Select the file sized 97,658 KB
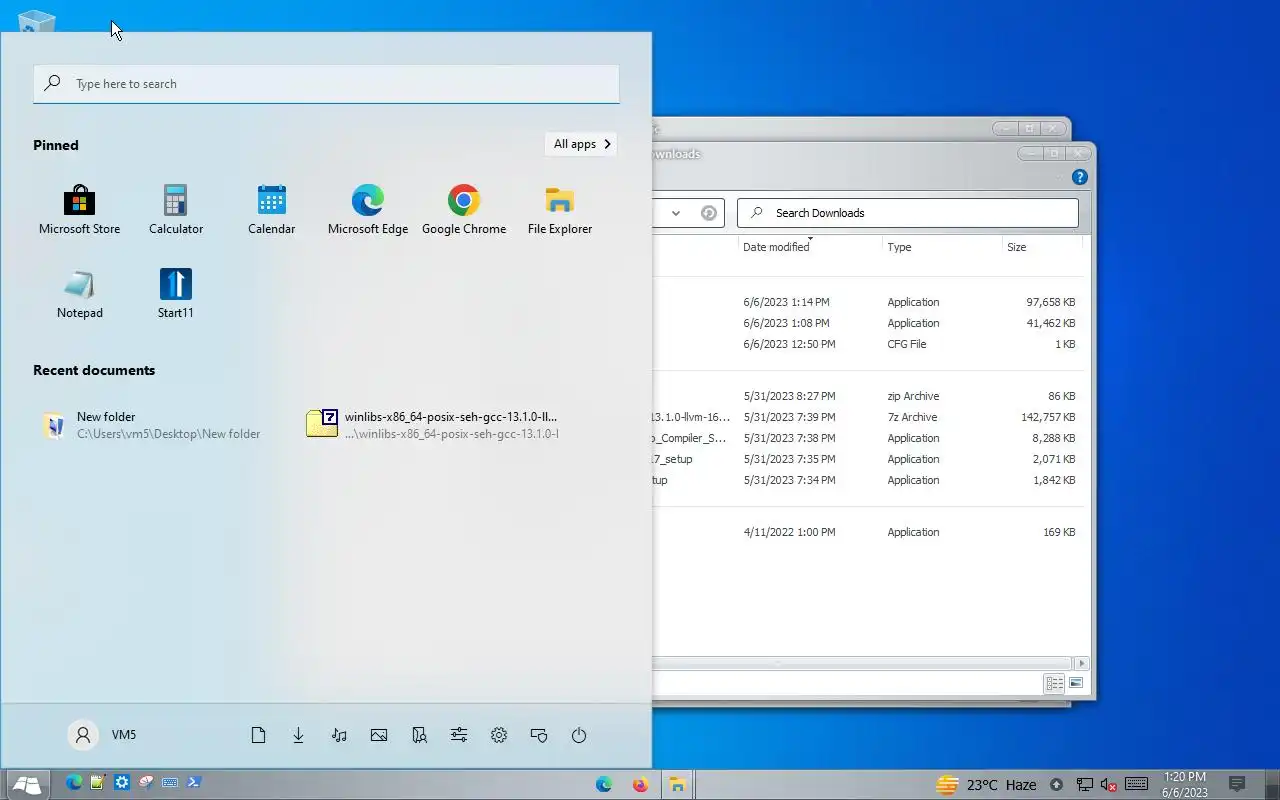Viewport: 1280px width, 800px height. (x=868, y=302)
